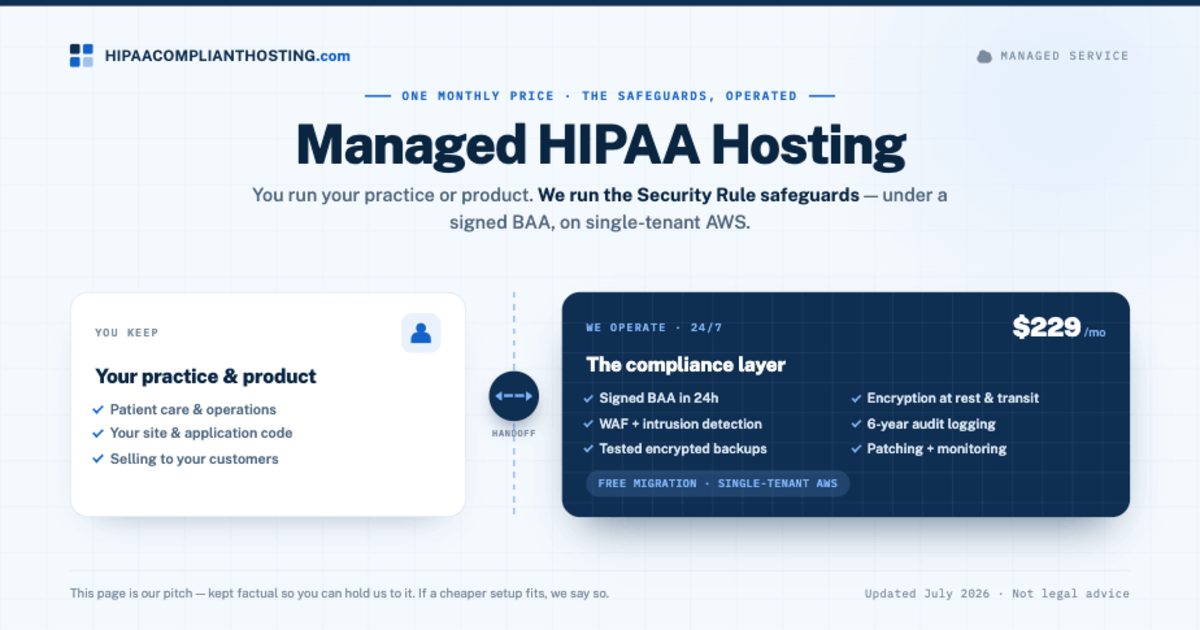Click the checkmark beside Encryption at rest & transit

(857, 398)
